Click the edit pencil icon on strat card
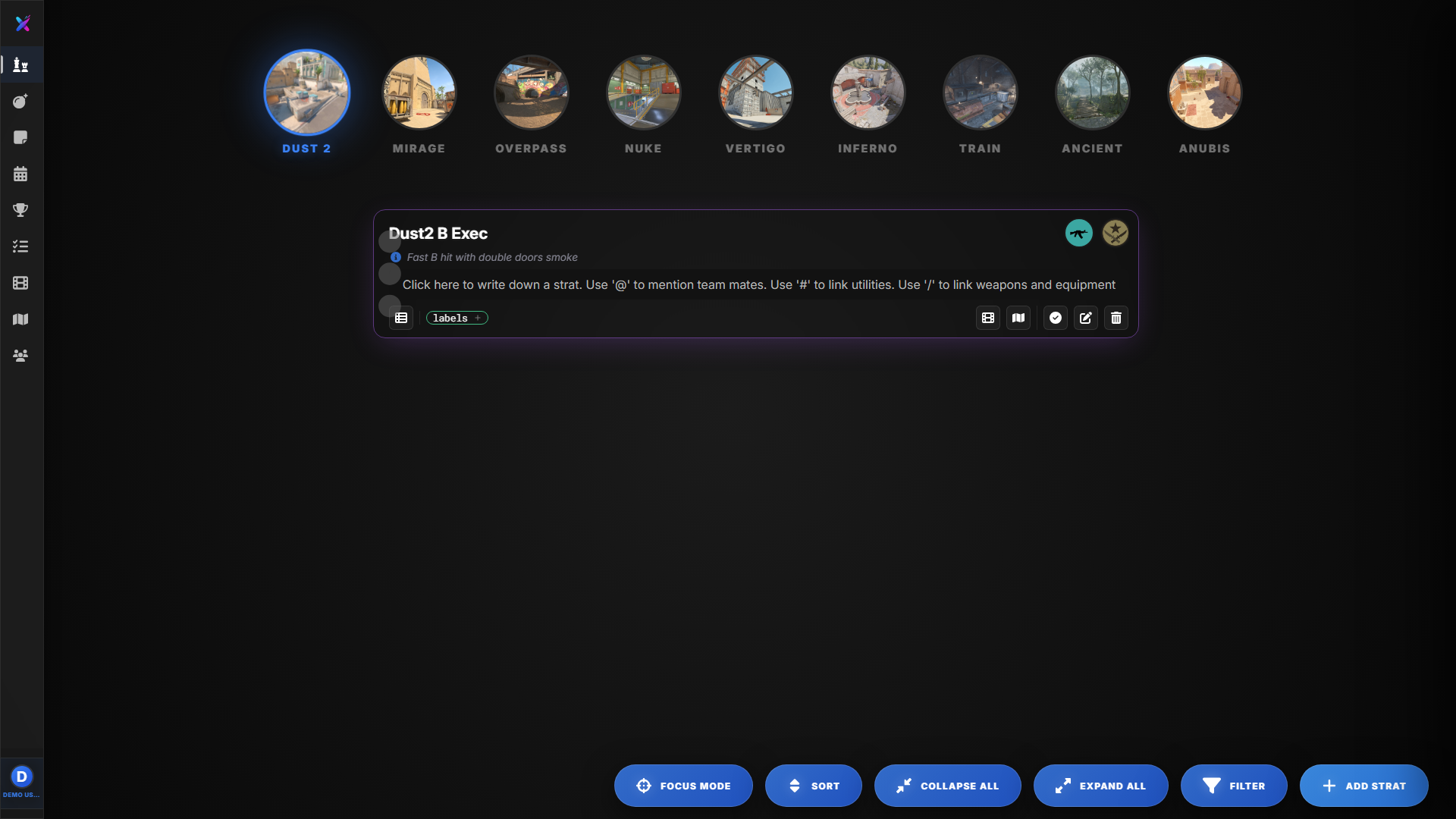 pos(1085,318)
